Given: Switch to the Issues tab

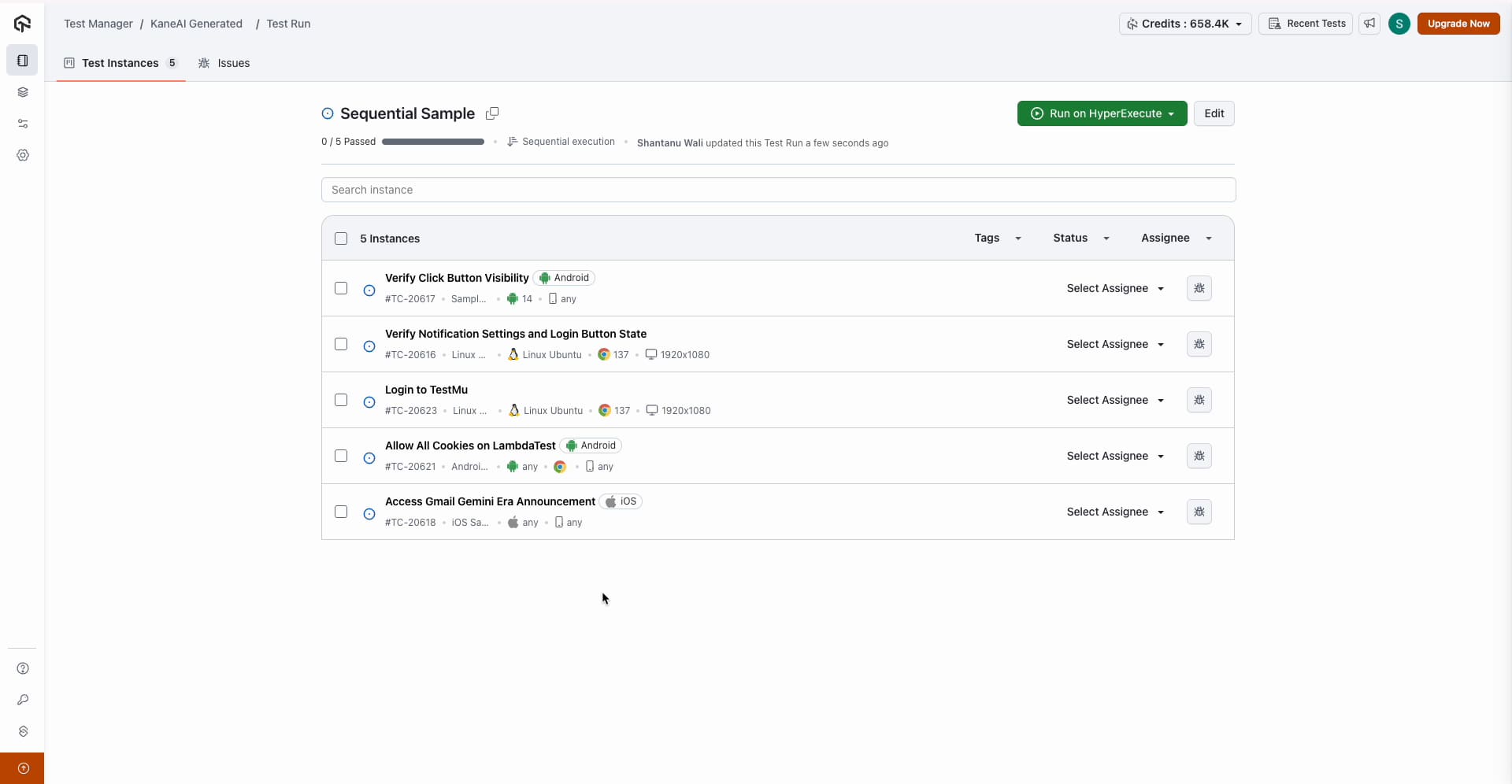Looking at the screenshot, I should tap(224, 63).
